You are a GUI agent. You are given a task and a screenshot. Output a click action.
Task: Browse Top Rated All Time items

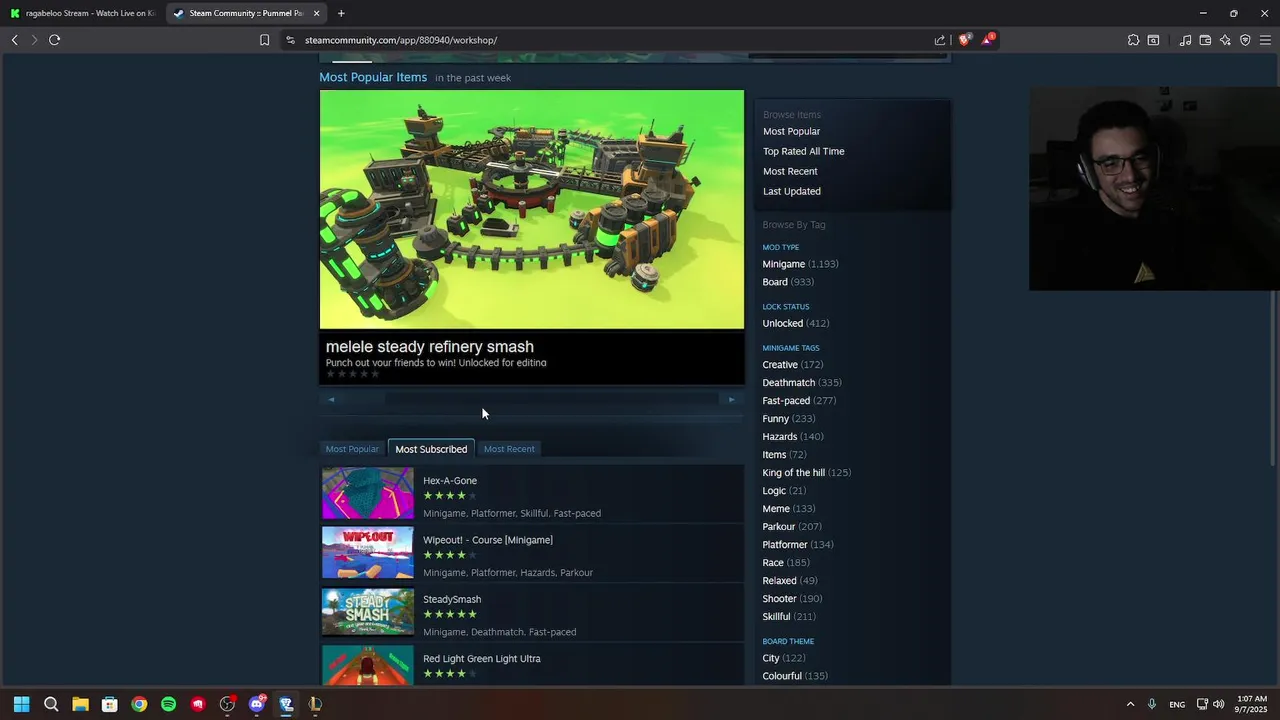point(804,151)
